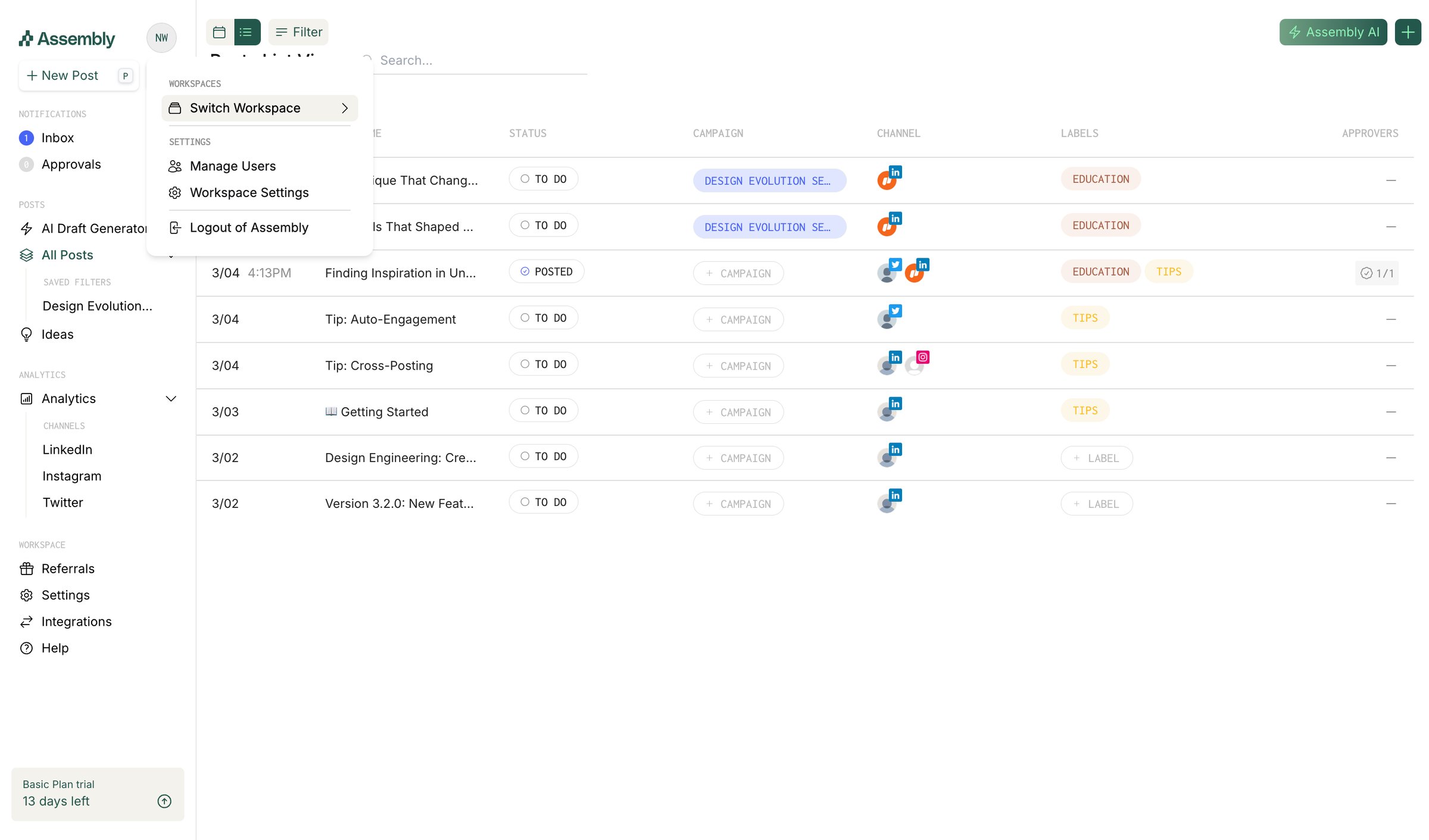Viewport: 1429px width, 840px height.
Task: Open Assembly AI assistant
Action: pyautogui.click(x=1333, y=32)
